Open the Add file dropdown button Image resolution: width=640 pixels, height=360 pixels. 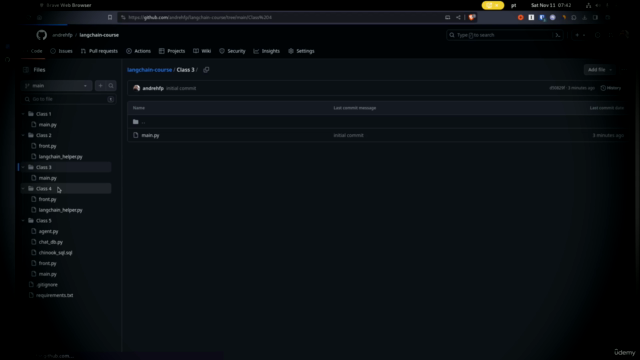coord(599,70)
